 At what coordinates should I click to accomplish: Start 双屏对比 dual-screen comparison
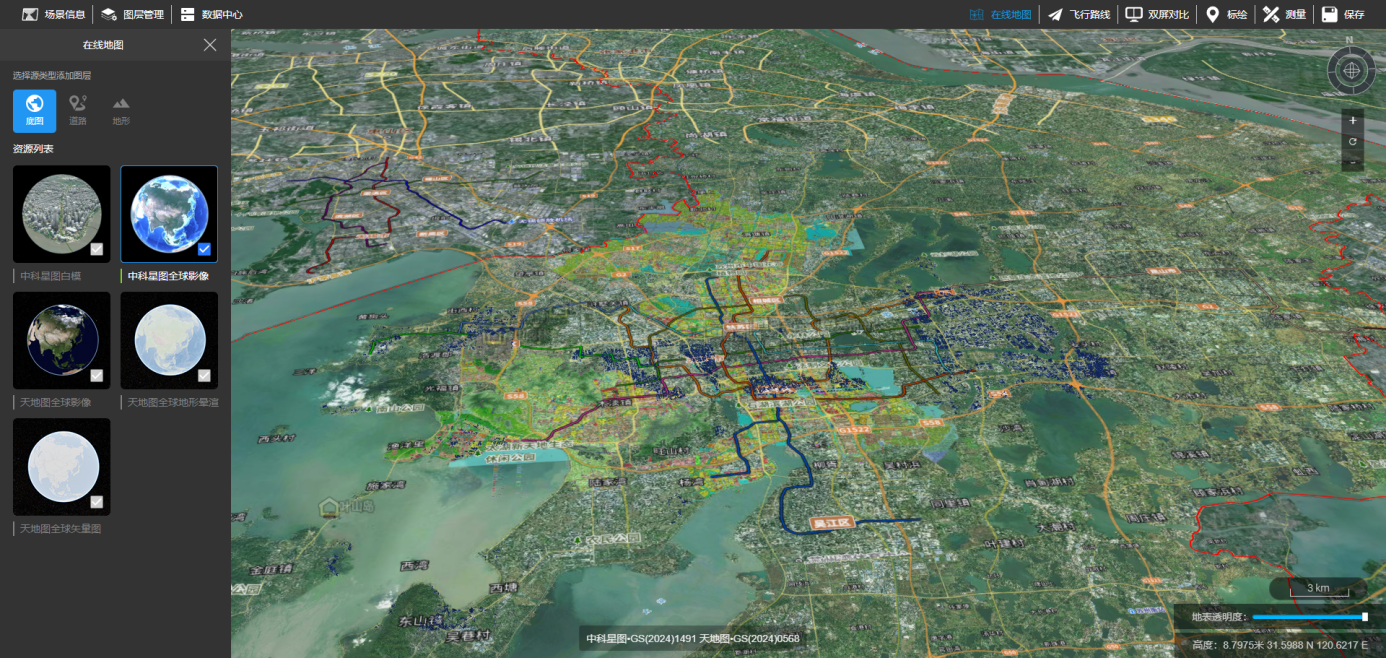pyautogui.click(x=1157, y=14)
